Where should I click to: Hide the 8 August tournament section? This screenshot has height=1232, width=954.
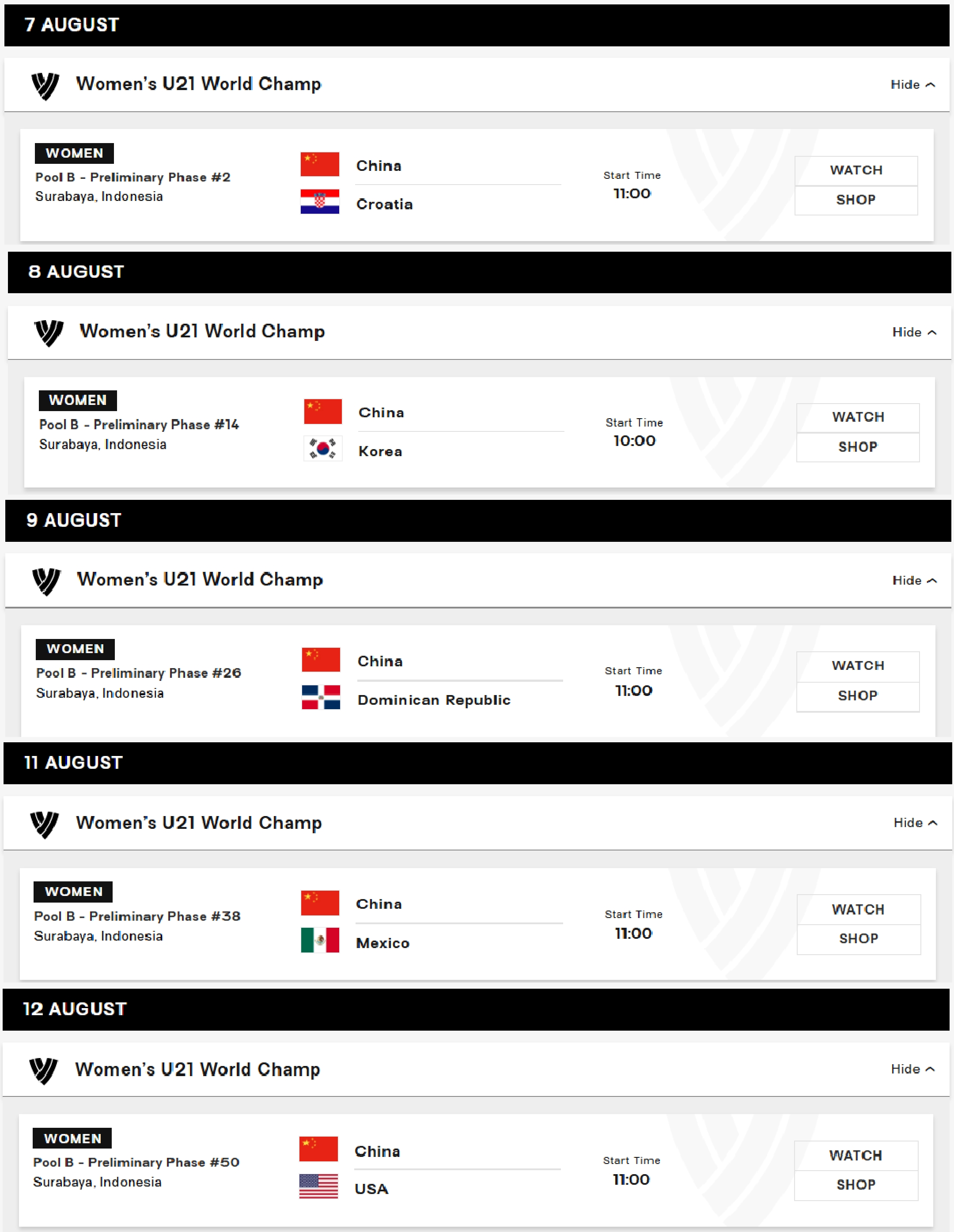pos(915,332)
